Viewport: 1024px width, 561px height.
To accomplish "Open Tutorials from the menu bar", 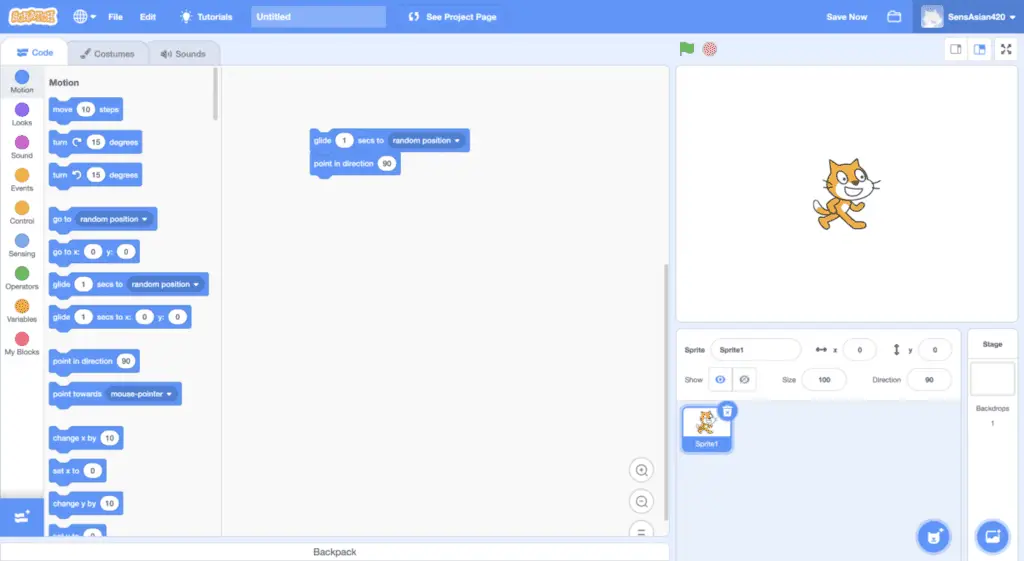I will (x=206, y=17).
